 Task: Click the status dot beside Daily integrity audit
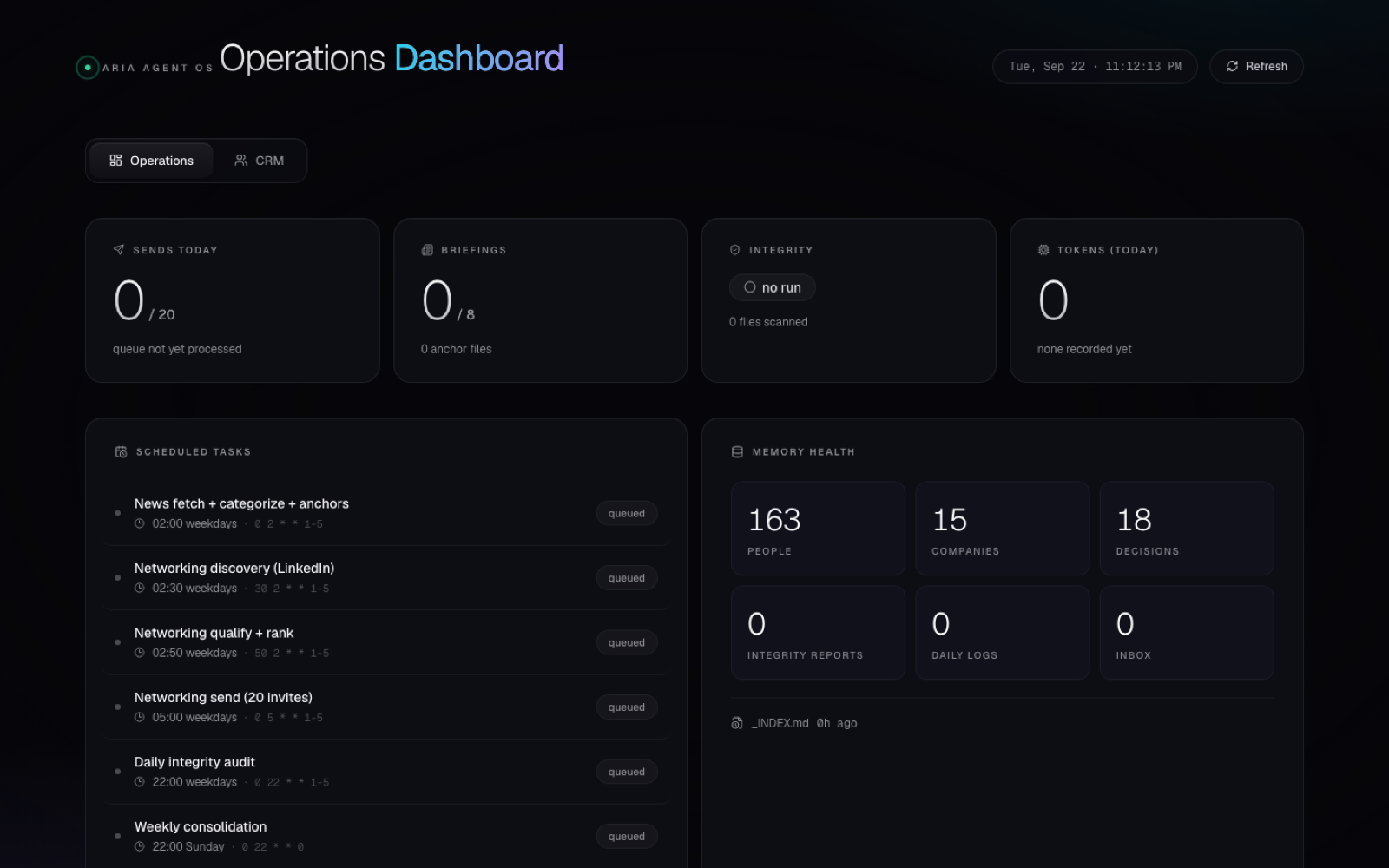tap(118, 772)
